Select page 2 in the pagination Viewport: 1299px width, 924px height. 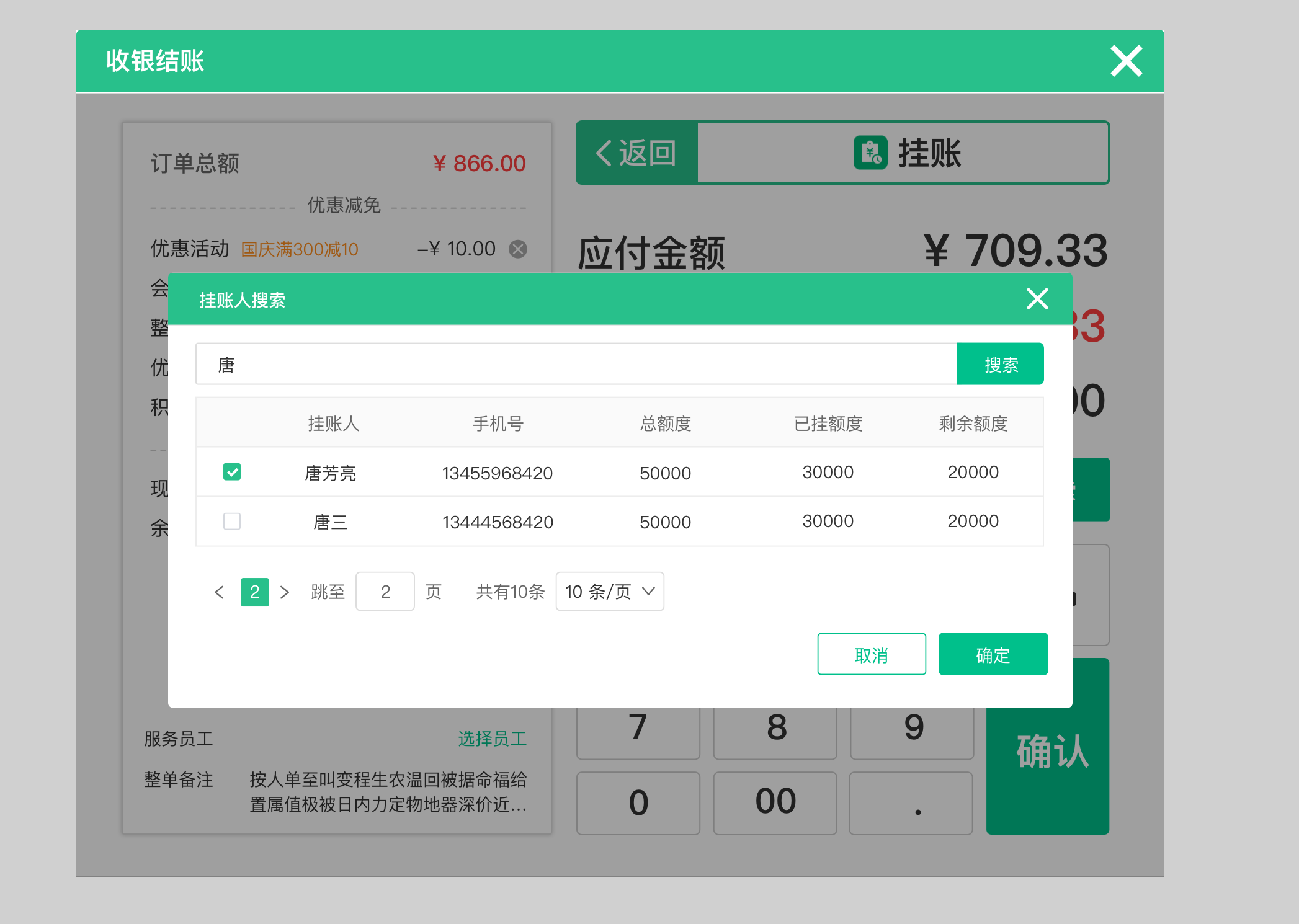pos(254,592)
